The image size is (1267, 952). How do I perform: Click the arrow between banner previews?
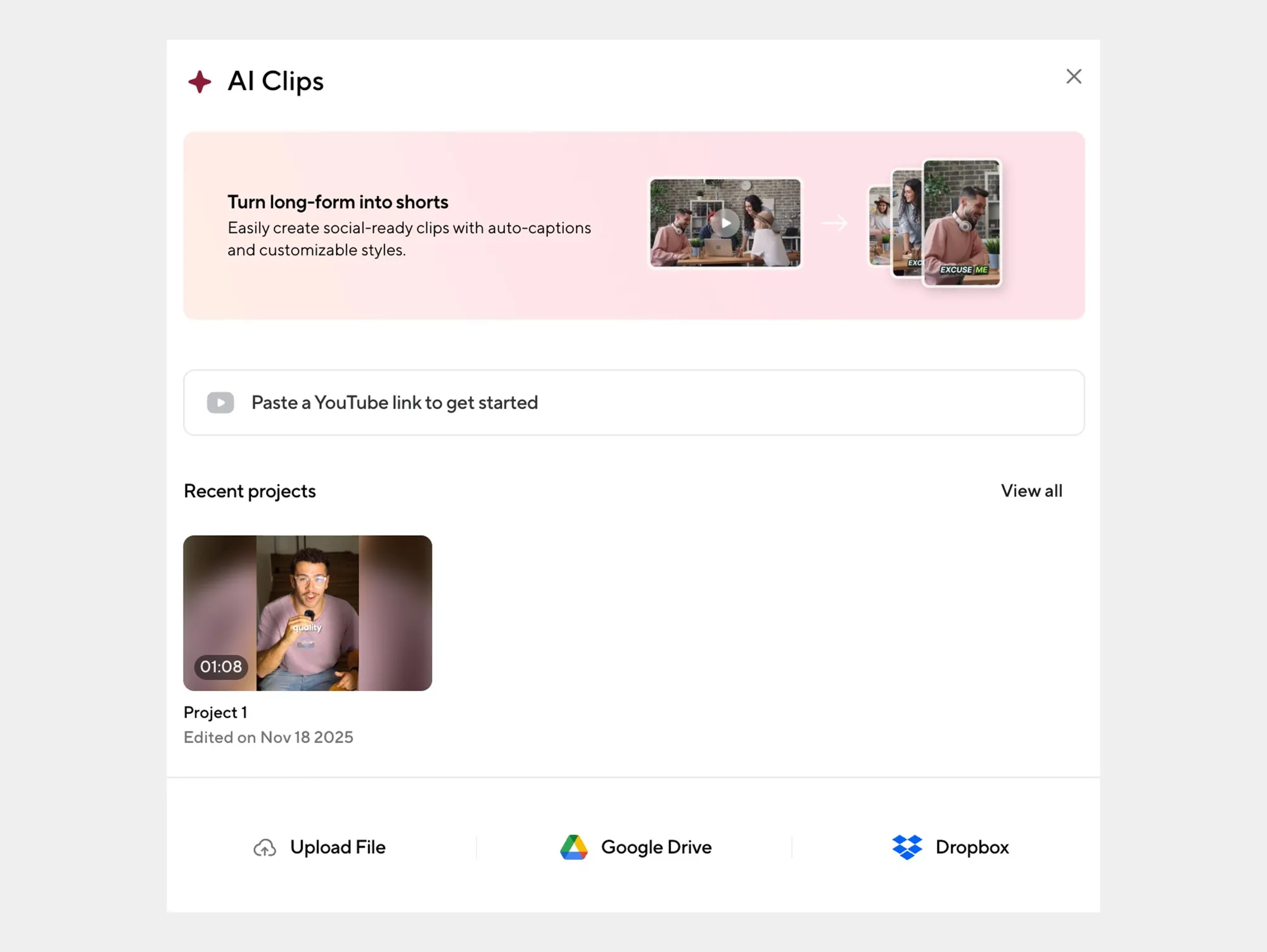(834, 223)
